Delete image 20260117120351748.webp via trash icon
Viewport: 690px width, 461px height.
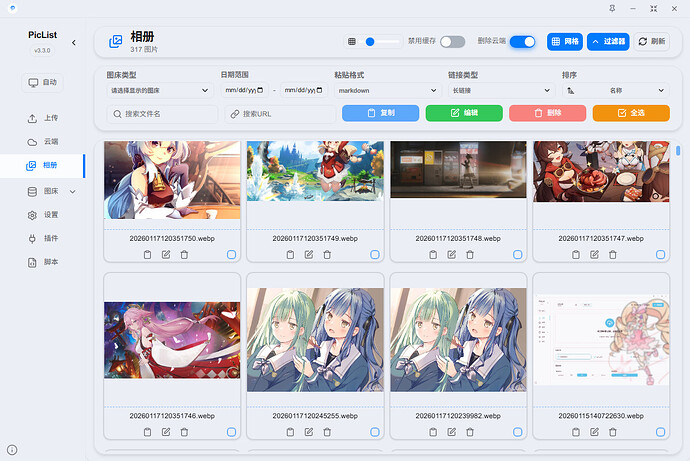[470, 255]
